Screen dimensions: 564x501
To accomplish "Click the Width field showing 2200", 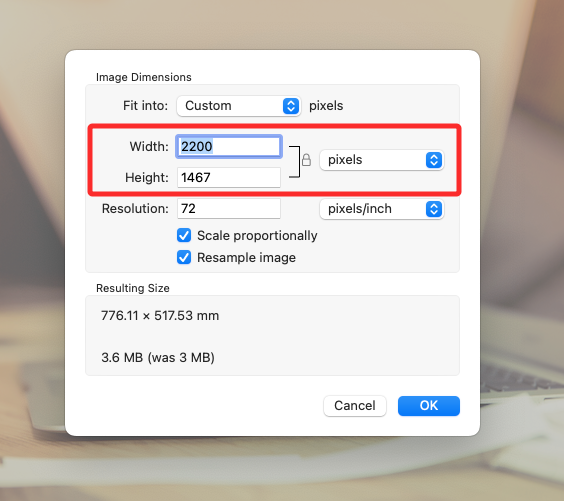I will point(229,146).
